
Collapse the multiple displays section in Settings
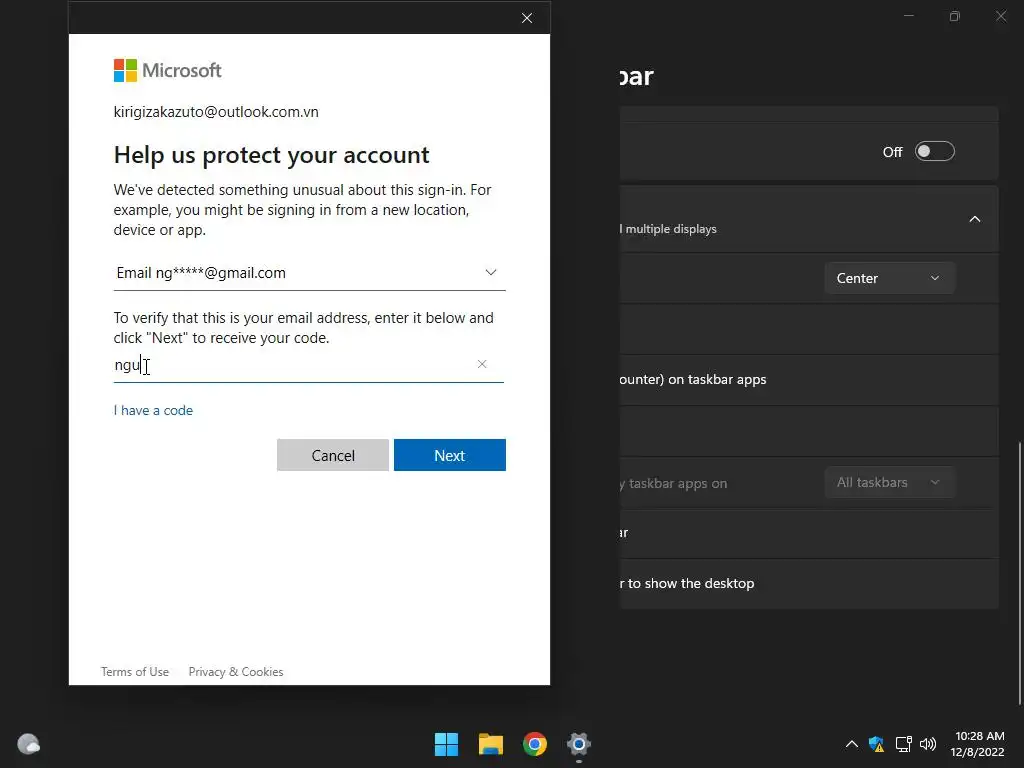click(x=974, y=219)
